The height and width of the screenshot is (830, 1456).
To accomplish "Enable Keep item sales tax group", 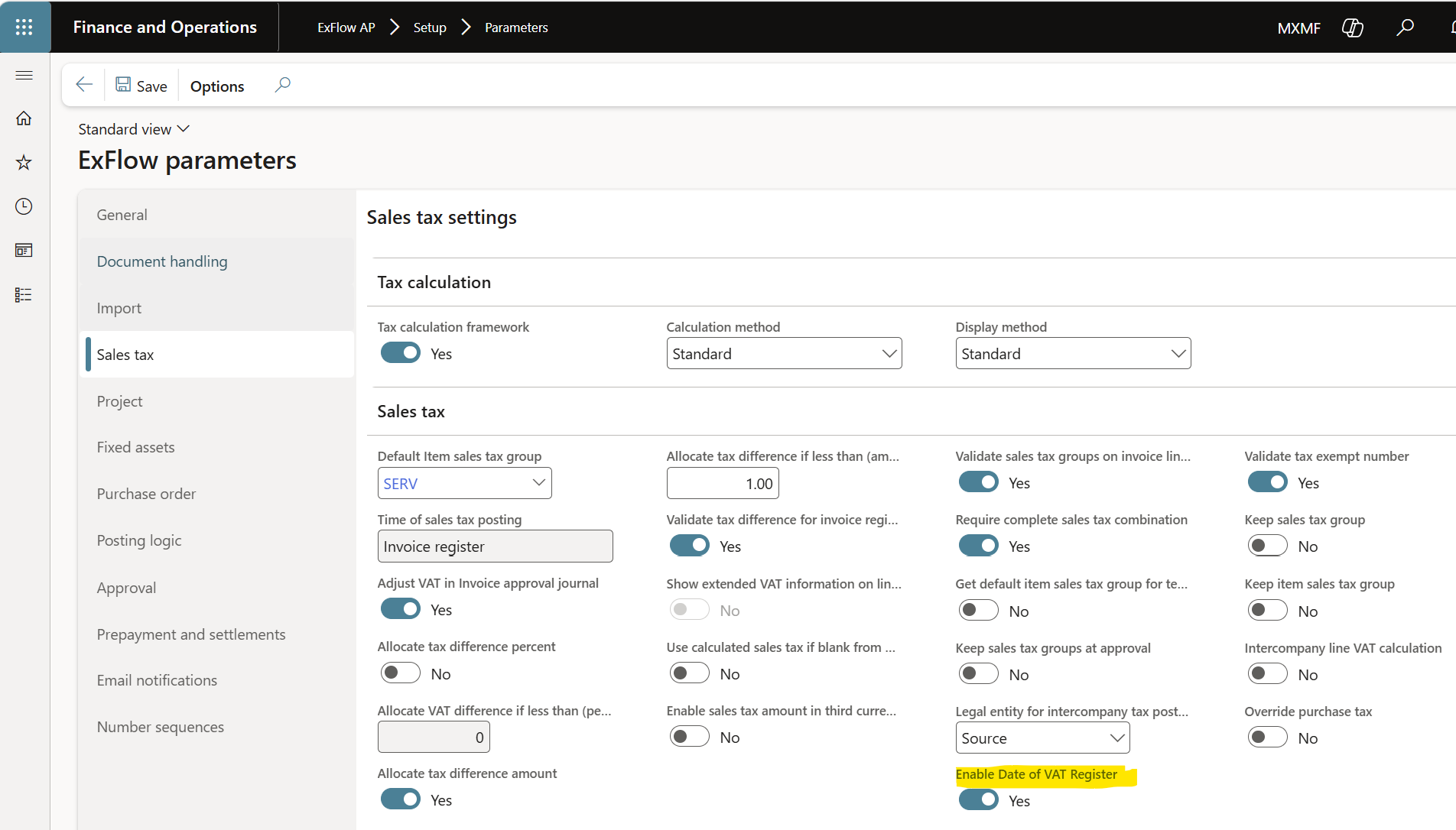I will [x=1268, y=611].
